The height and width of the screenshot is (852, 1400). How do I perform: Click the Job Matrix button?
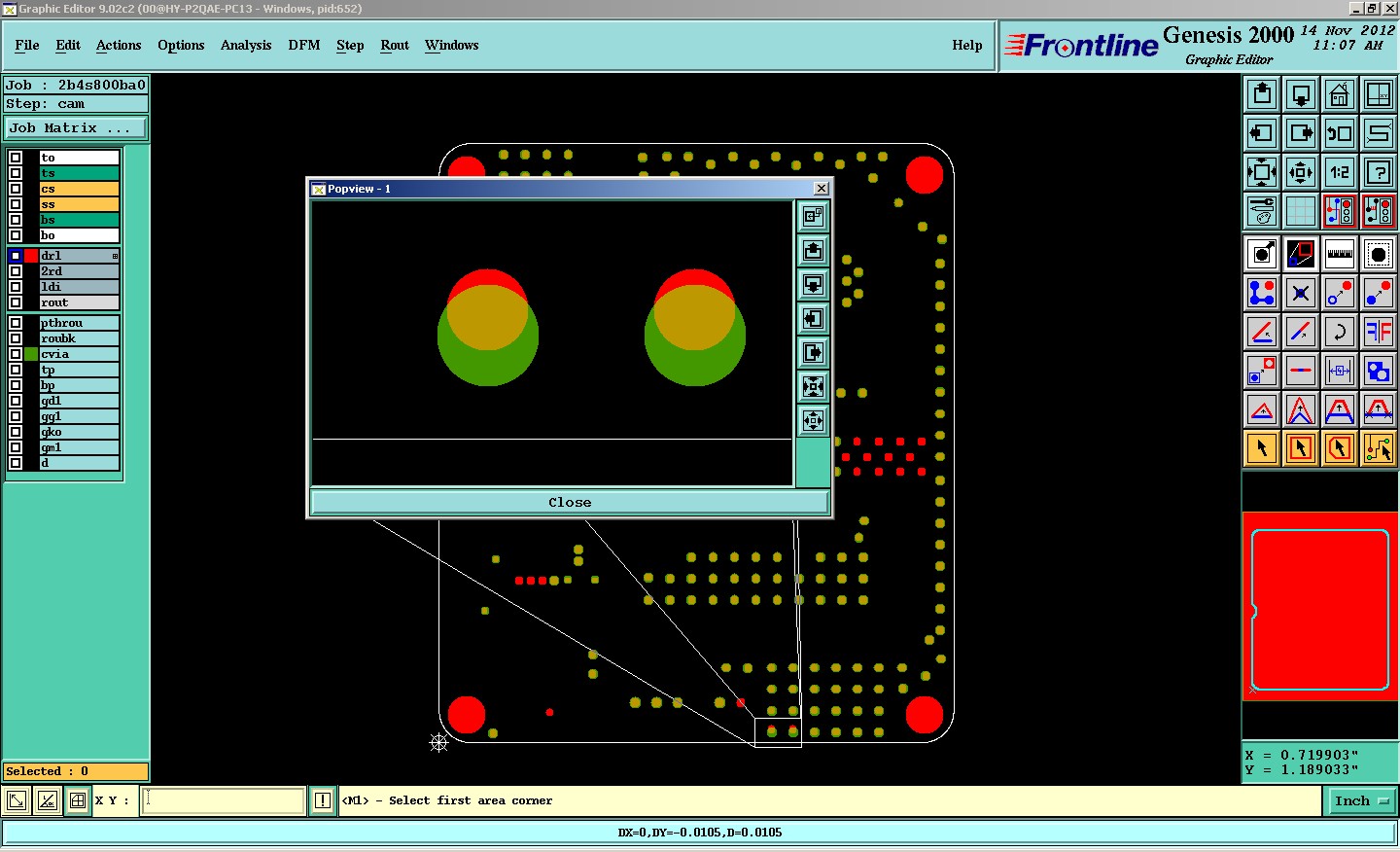tap(76, 127)
